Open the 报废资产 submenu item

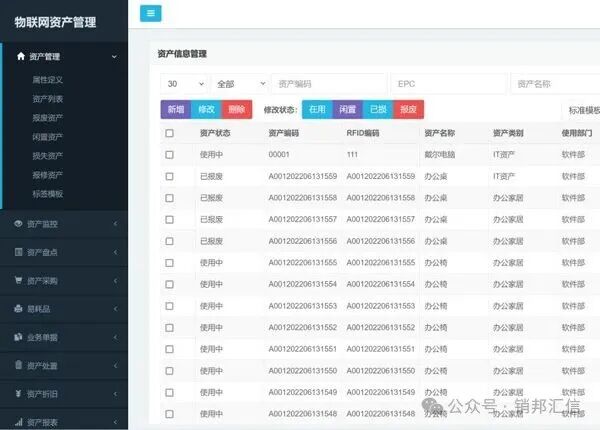(47, 117)
